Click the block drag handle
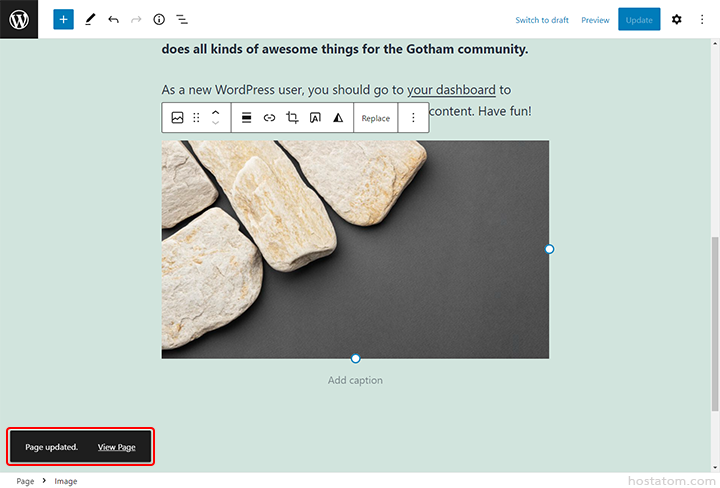The image size is (720, 488). point(196,118)
